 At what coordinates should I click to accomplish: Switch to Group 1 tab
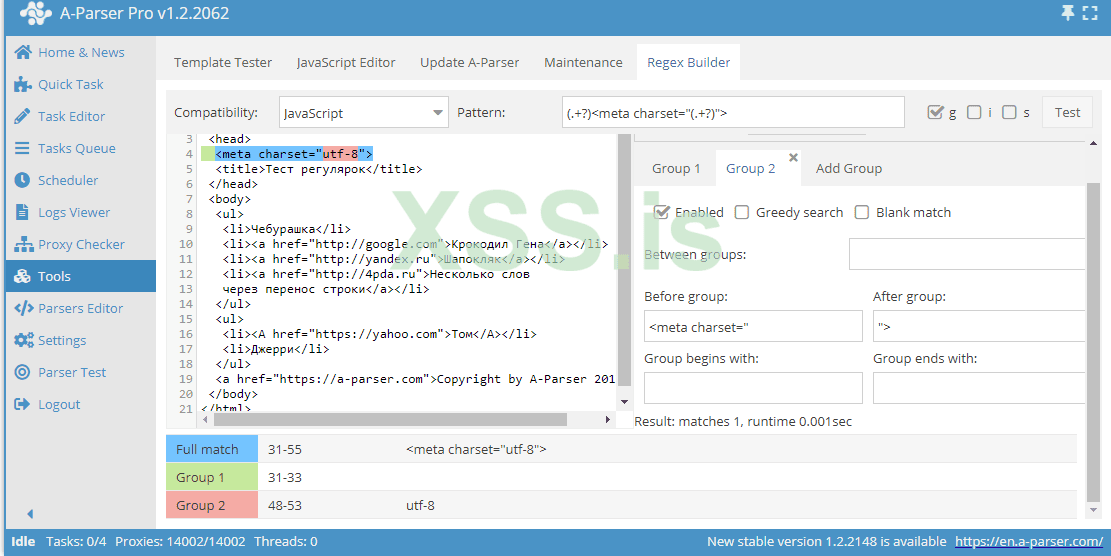pos(676,169)
